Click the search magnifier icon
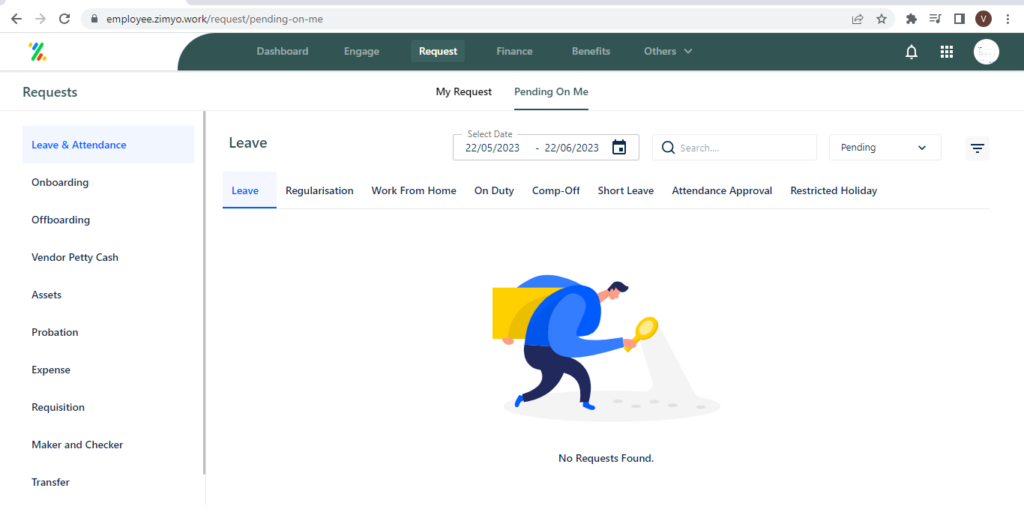Image resolution: width=1024 pixels, height=524 pixels. (x=667, y=148)
